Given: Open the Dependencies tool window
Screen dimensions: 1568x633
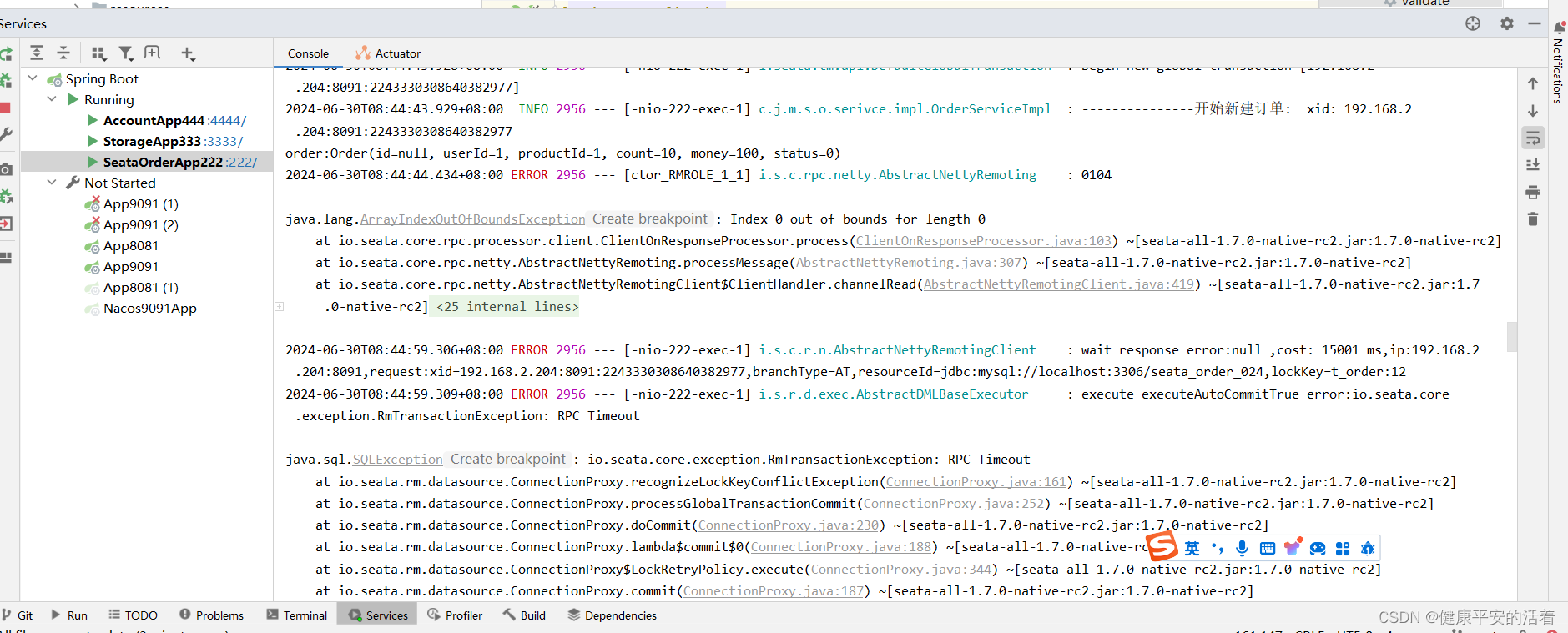Looking at the screenshot, I should tap(612, 615).
